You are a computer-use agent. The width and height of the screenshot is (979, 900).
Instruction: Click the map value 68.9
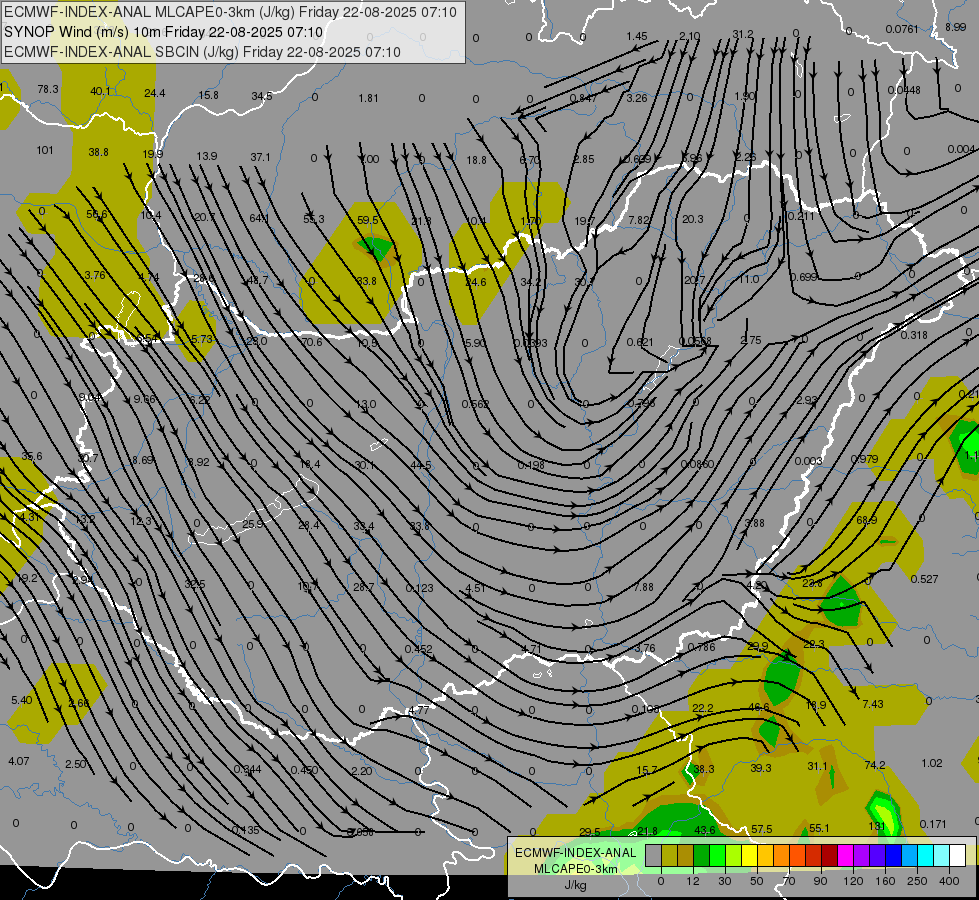pos(867,520)
